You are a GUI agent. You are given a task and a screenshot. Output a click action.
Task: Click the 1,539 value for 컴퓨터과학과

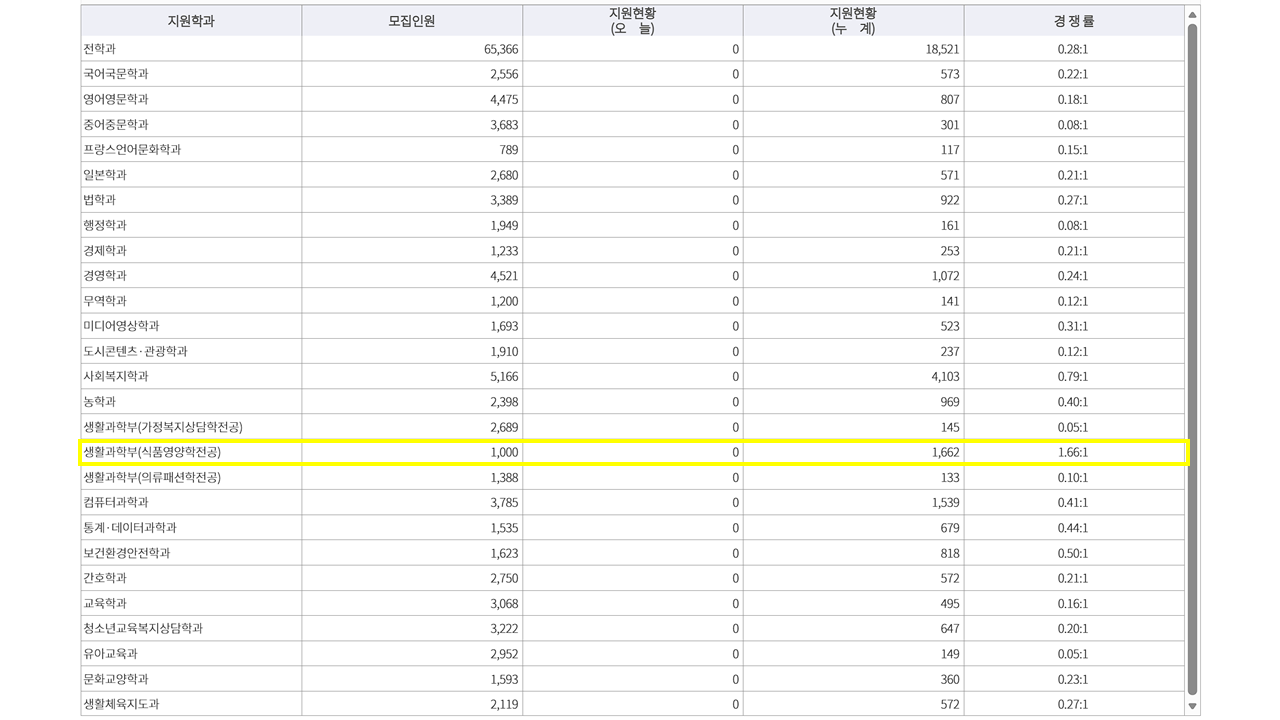click(x=946, y=503)
